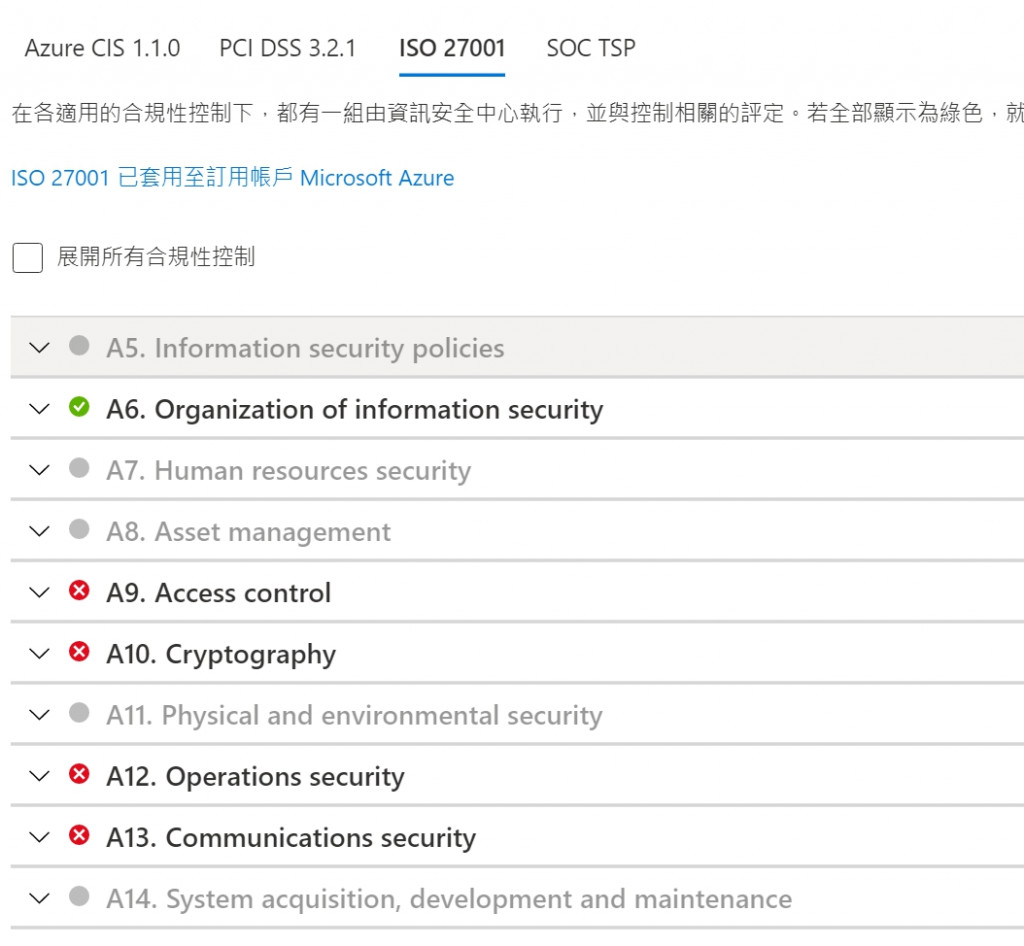The width and height of the screenshot is (1024, 946).
Task: Open the SOC TSP tab
Action: click(591, 48)
